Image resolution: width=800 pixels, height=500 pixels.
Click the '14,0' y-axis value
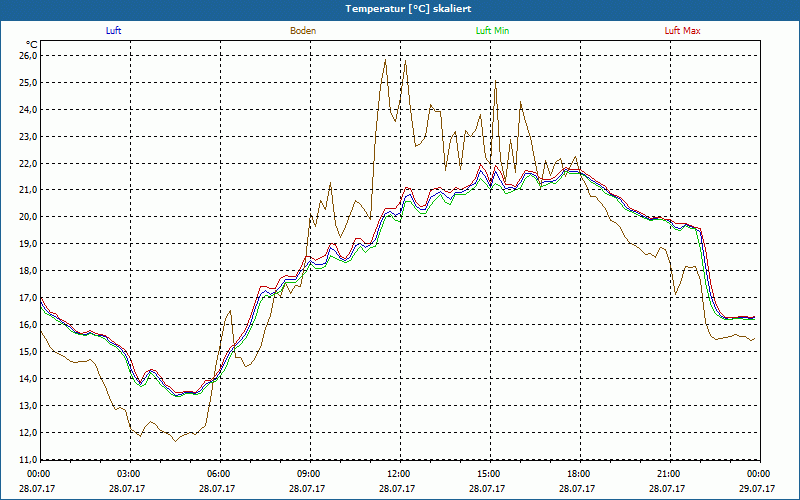tap(29, 379)
